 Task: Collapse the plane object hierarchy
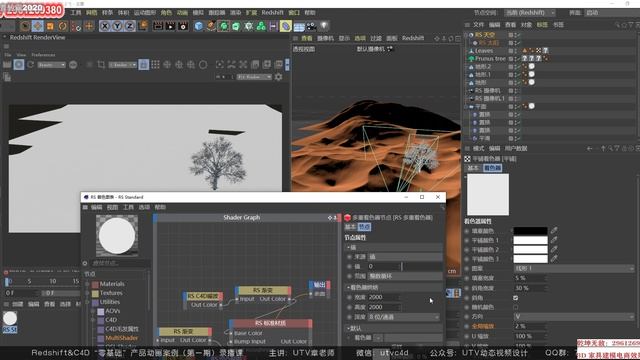467,107
